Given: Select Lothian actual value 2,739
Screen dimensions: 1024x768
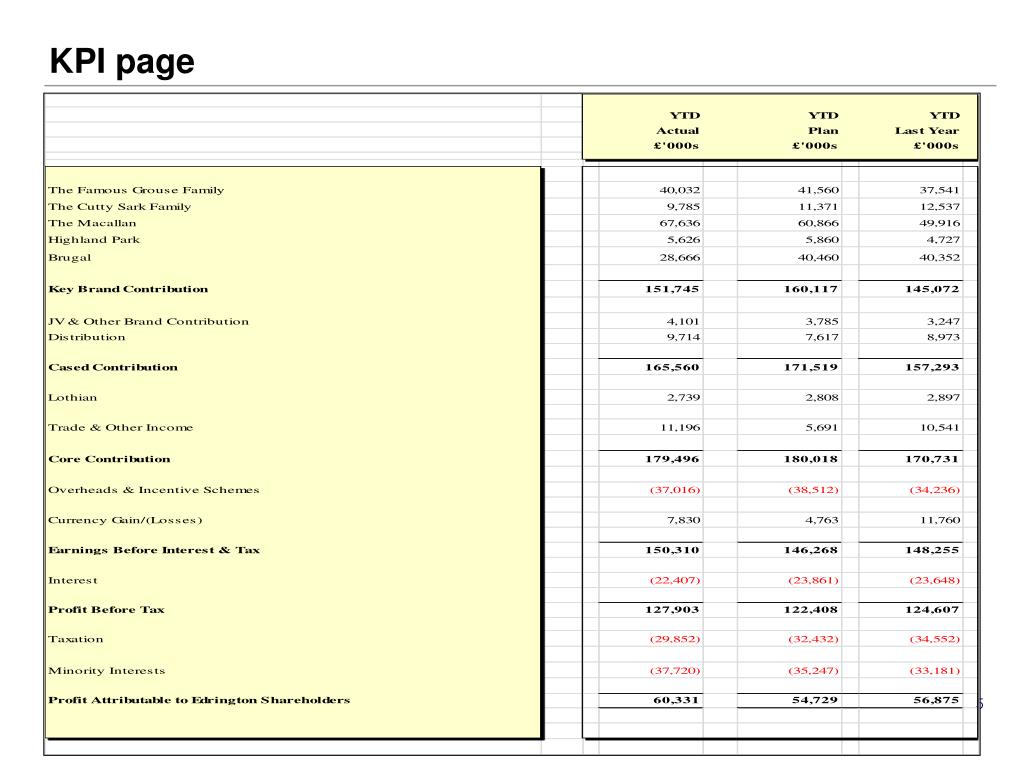Looking at the screenshot, I should (x=683, y=397).
